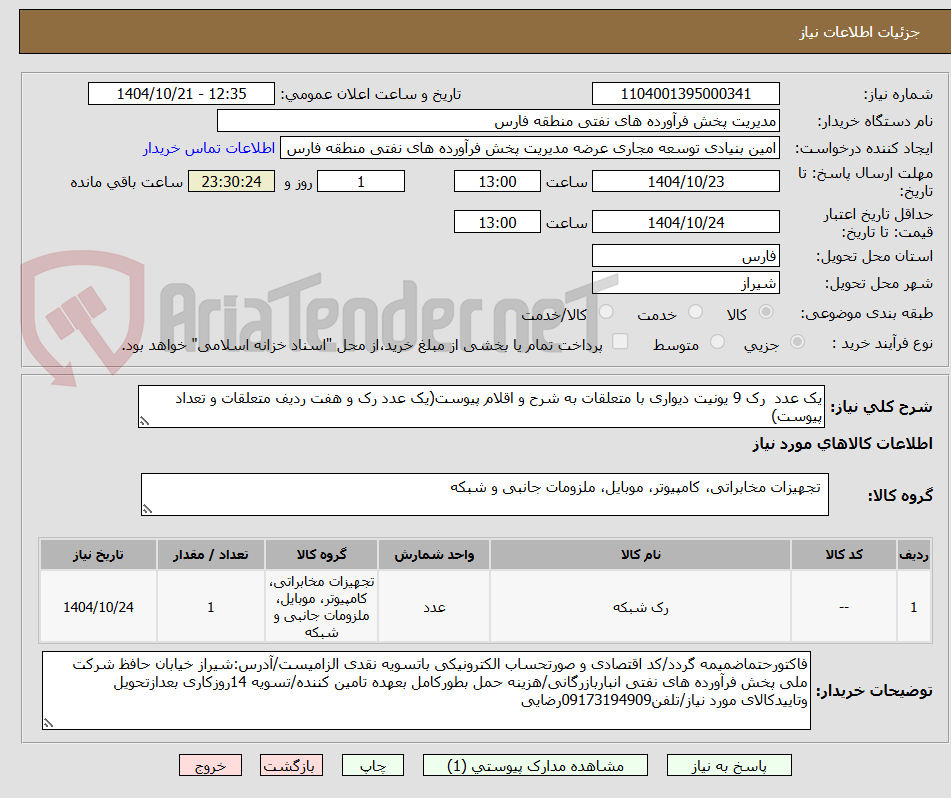This screenshot has width=951, height=798.
Task: Enable the پرداخت تمام یا بخشی checkbox
Action: [x=622, y=342]
